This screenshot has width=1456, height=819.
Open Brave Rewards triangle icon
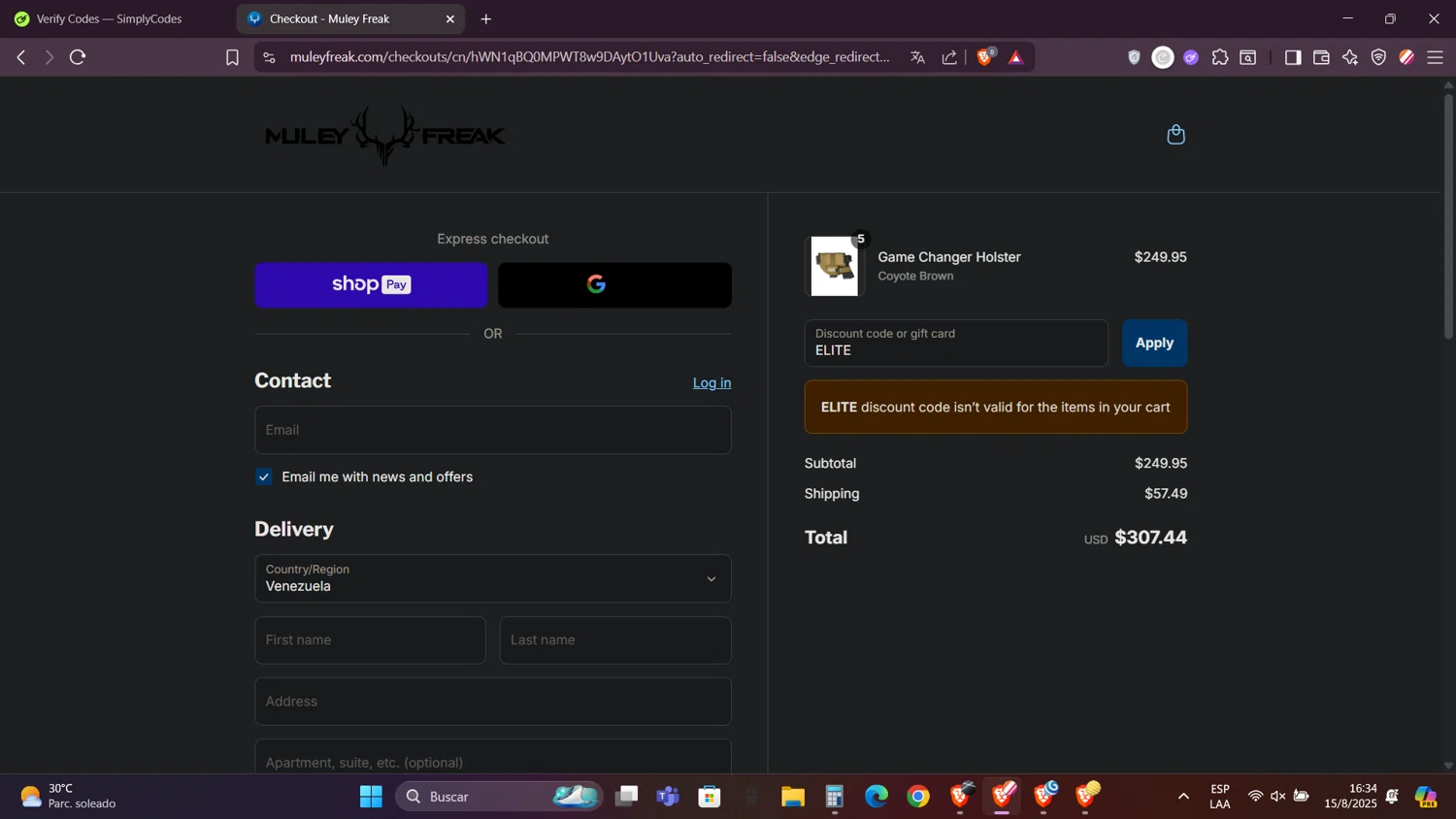[1016, 57]
